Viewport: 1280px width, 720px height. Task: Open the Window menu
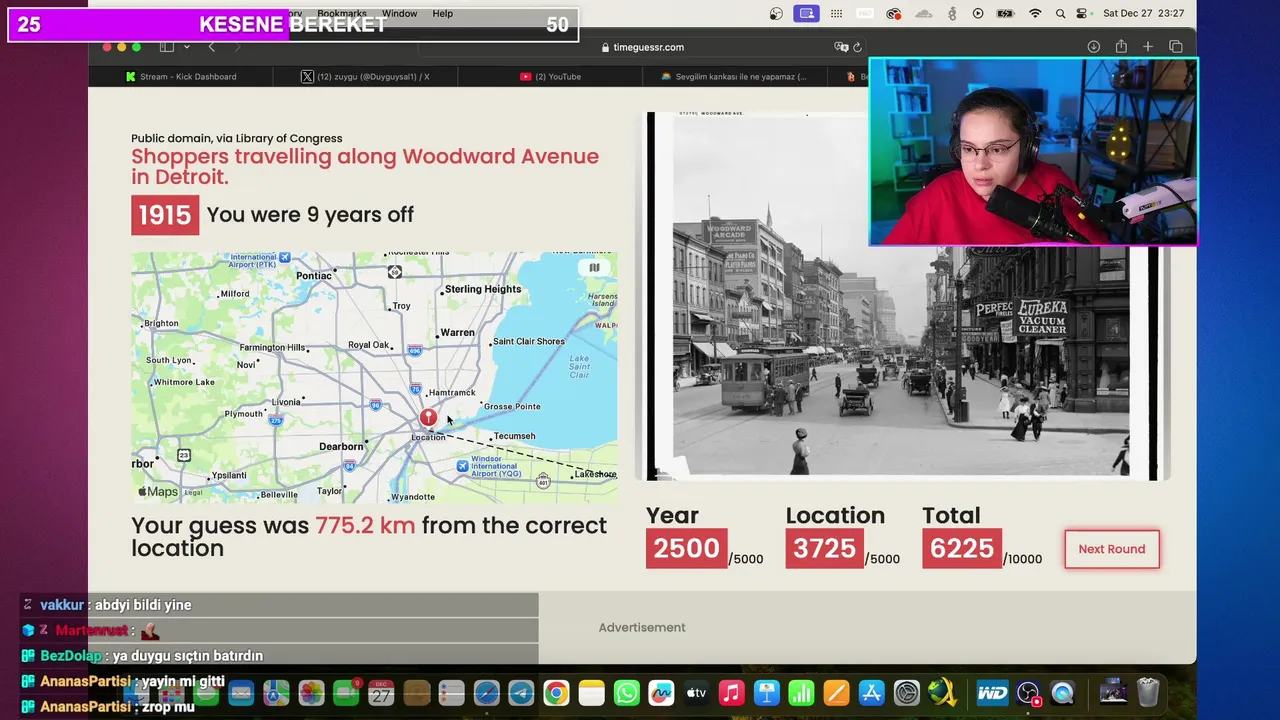[399, 14]
